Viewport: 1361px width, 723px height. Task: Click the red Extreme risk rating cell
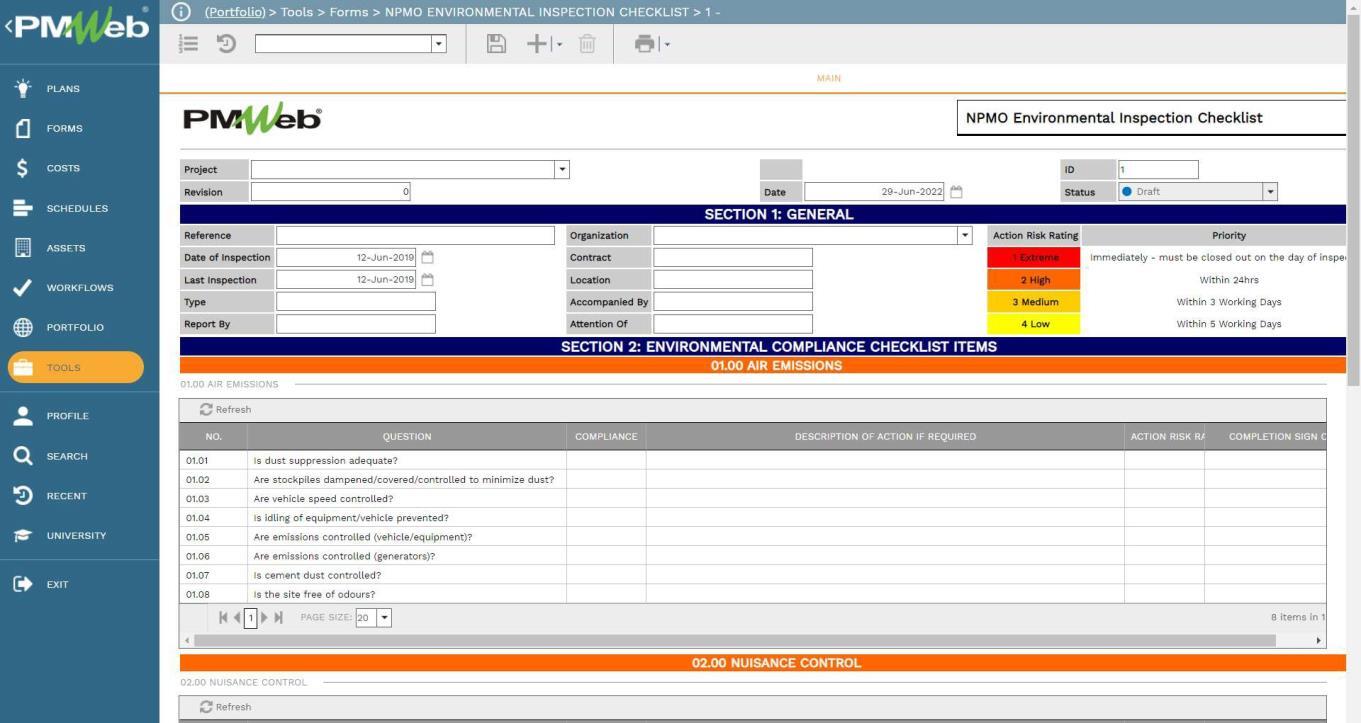(1033, 258)
